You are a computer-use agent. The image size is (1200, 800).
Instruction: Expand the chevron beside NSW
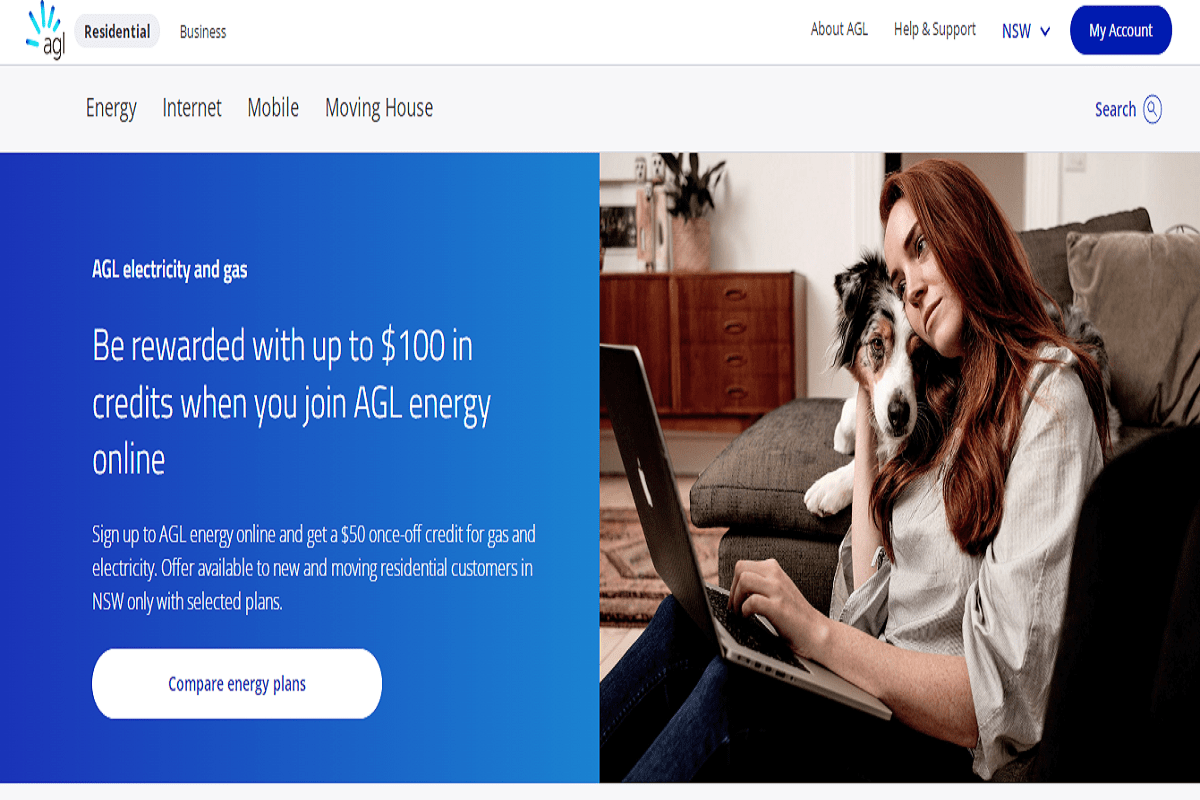tap(1045, 31)
